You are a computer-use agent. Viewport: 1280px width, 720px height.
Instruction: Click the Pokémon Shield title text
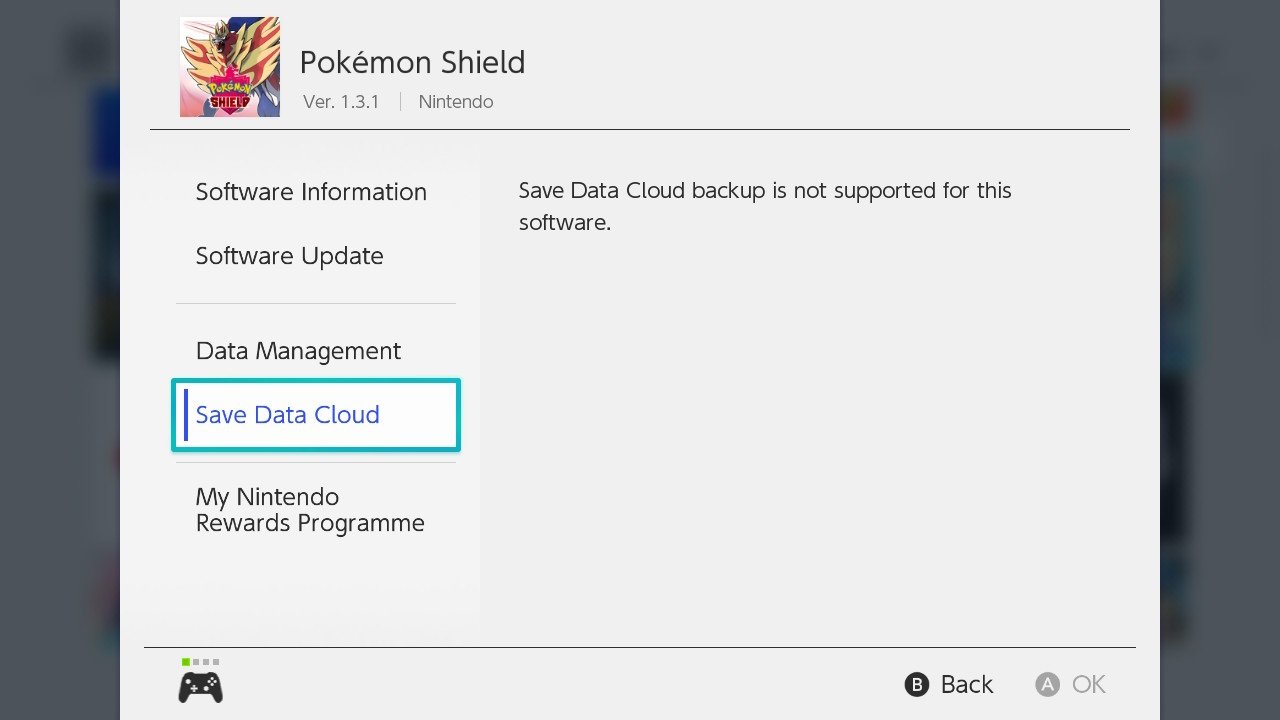coord(412,62)
